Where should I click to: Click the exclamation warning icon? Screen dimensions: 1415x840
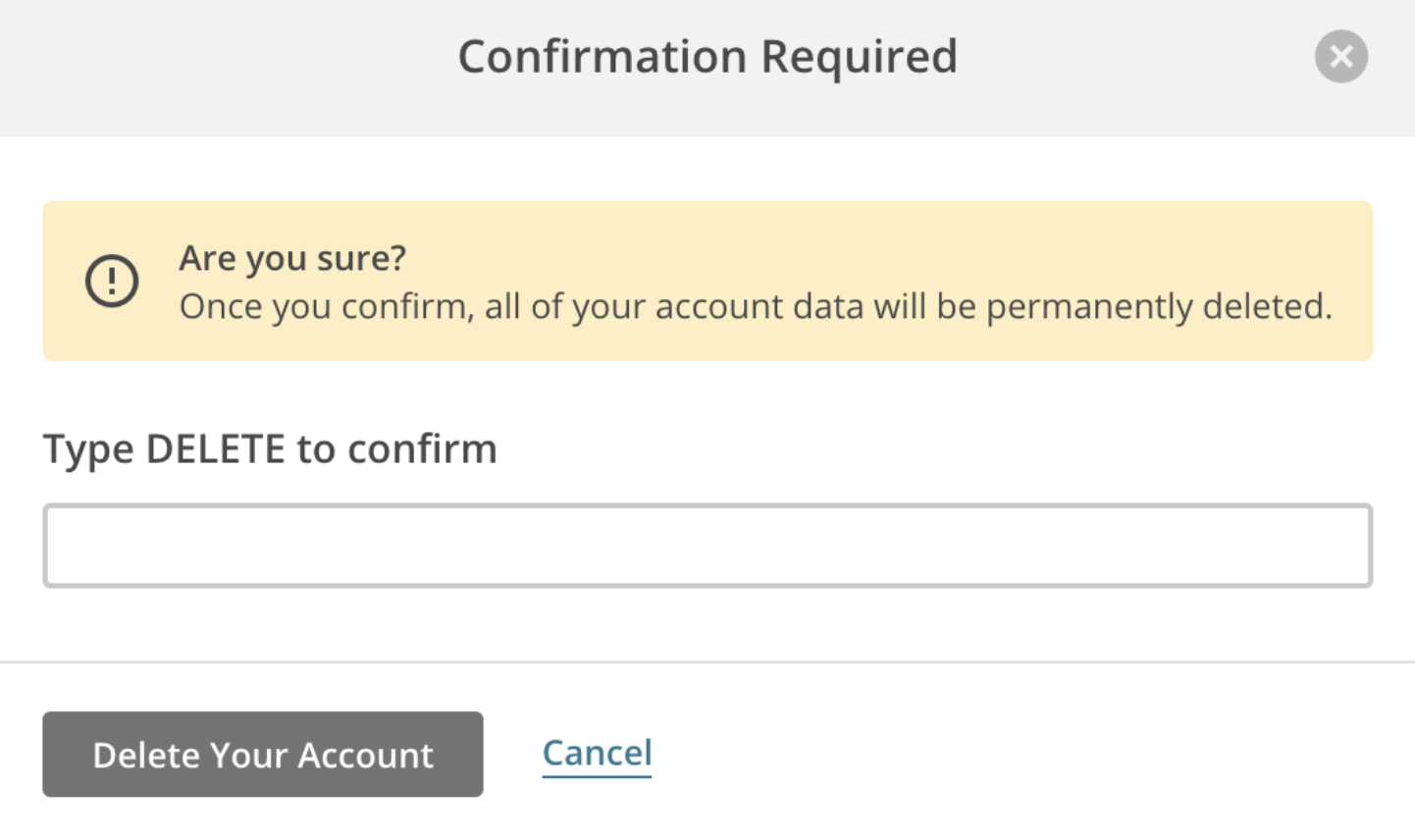112,281
